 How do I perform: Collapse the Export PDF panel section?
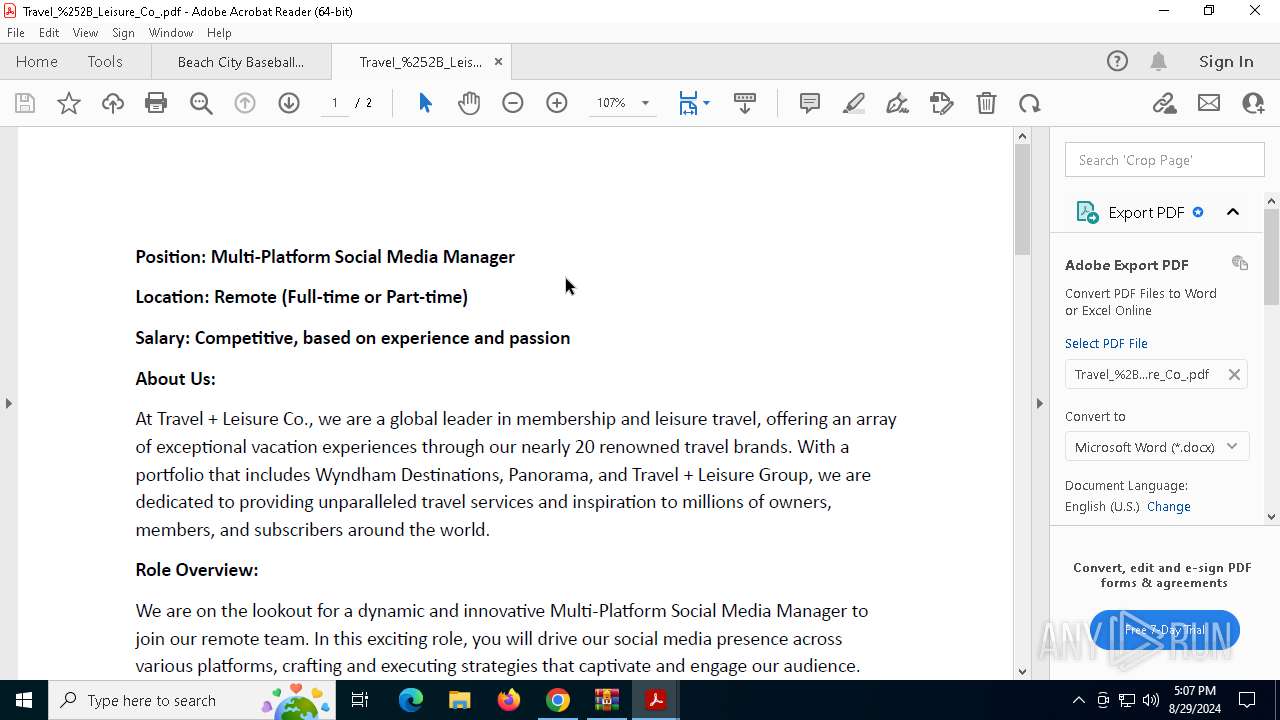tap(1233, 212)
